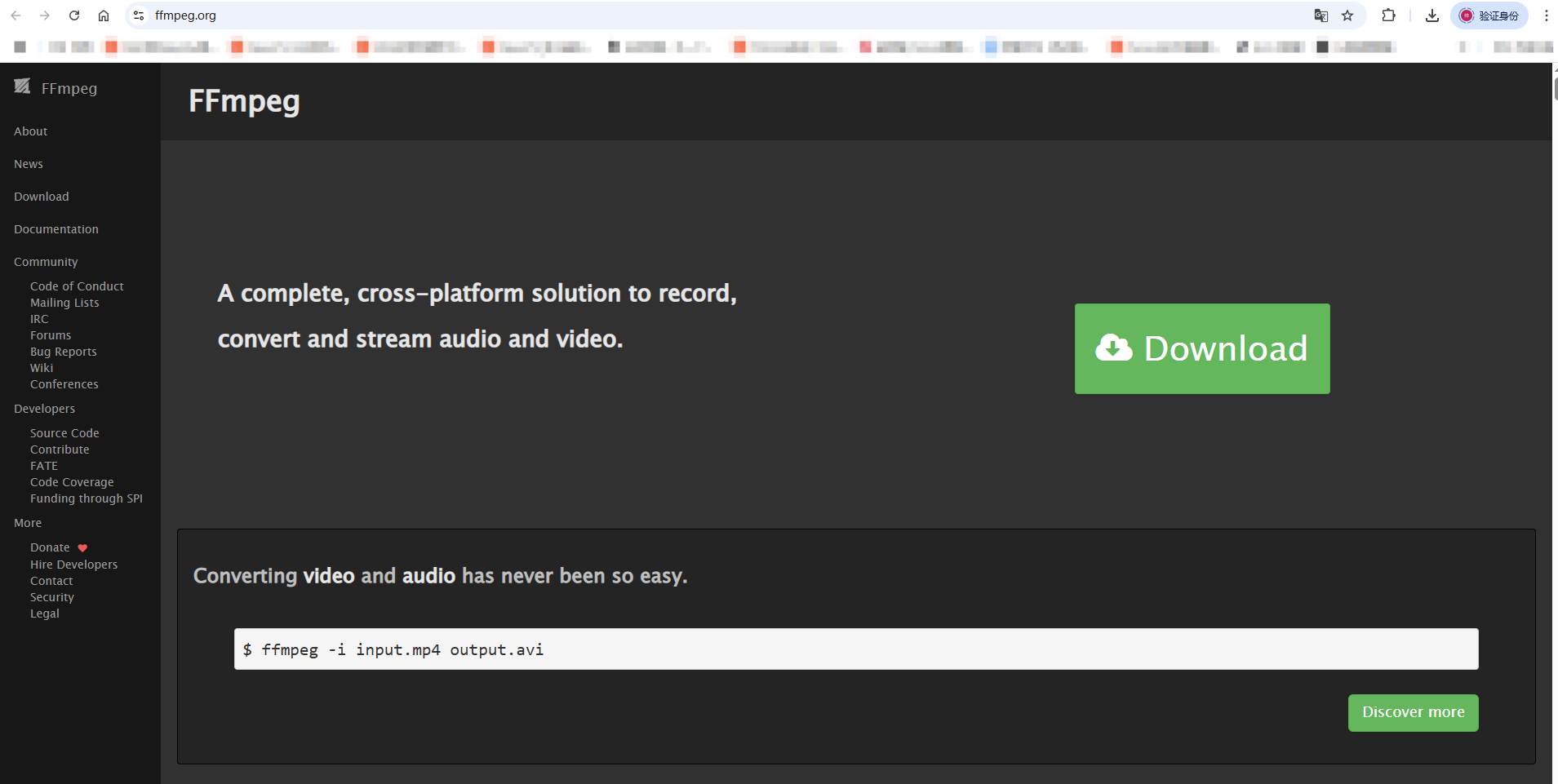
Task: Open the Community section
Action: pos(46,262)
